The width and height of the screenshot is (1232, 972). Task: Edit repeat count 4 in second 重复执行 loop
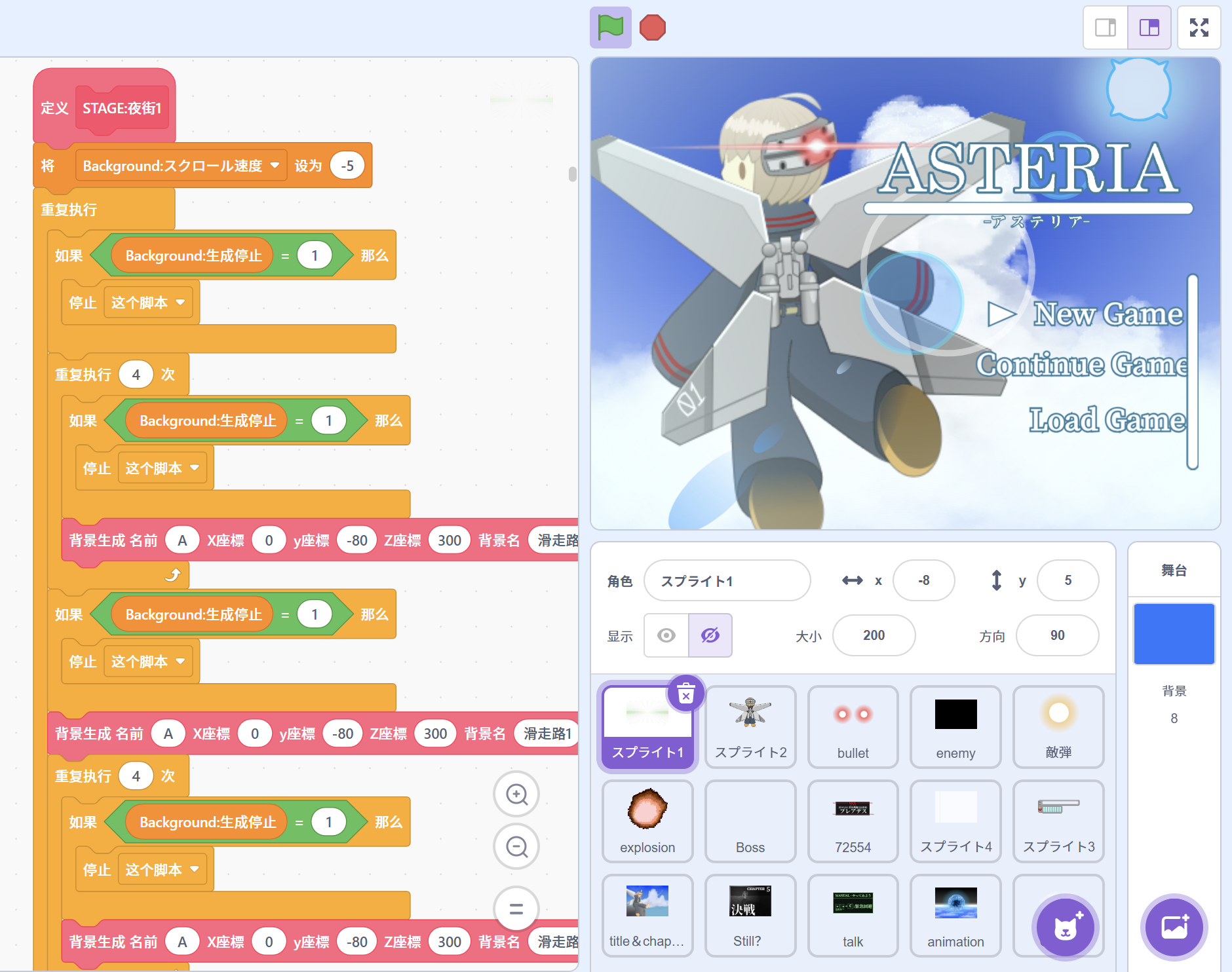coord(136,776)
